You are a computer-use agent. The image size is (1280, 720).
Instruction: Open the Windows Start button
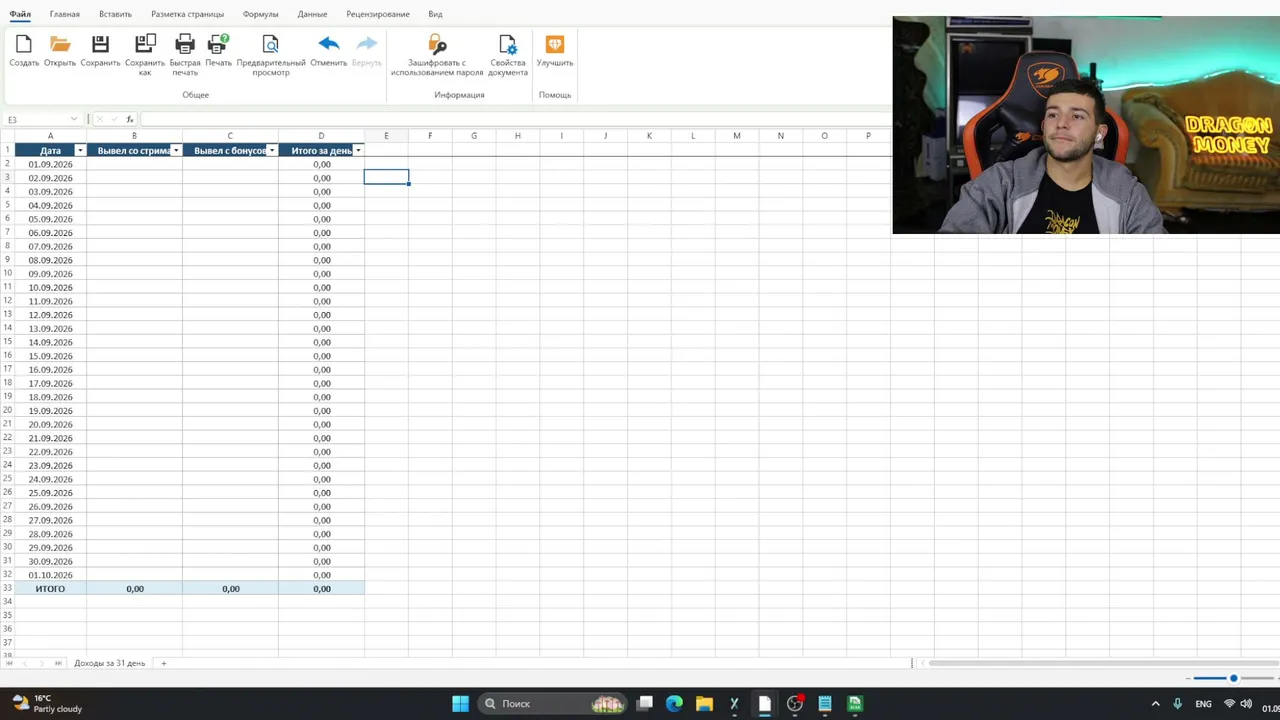pyautogui.click(x=460, y=704)
